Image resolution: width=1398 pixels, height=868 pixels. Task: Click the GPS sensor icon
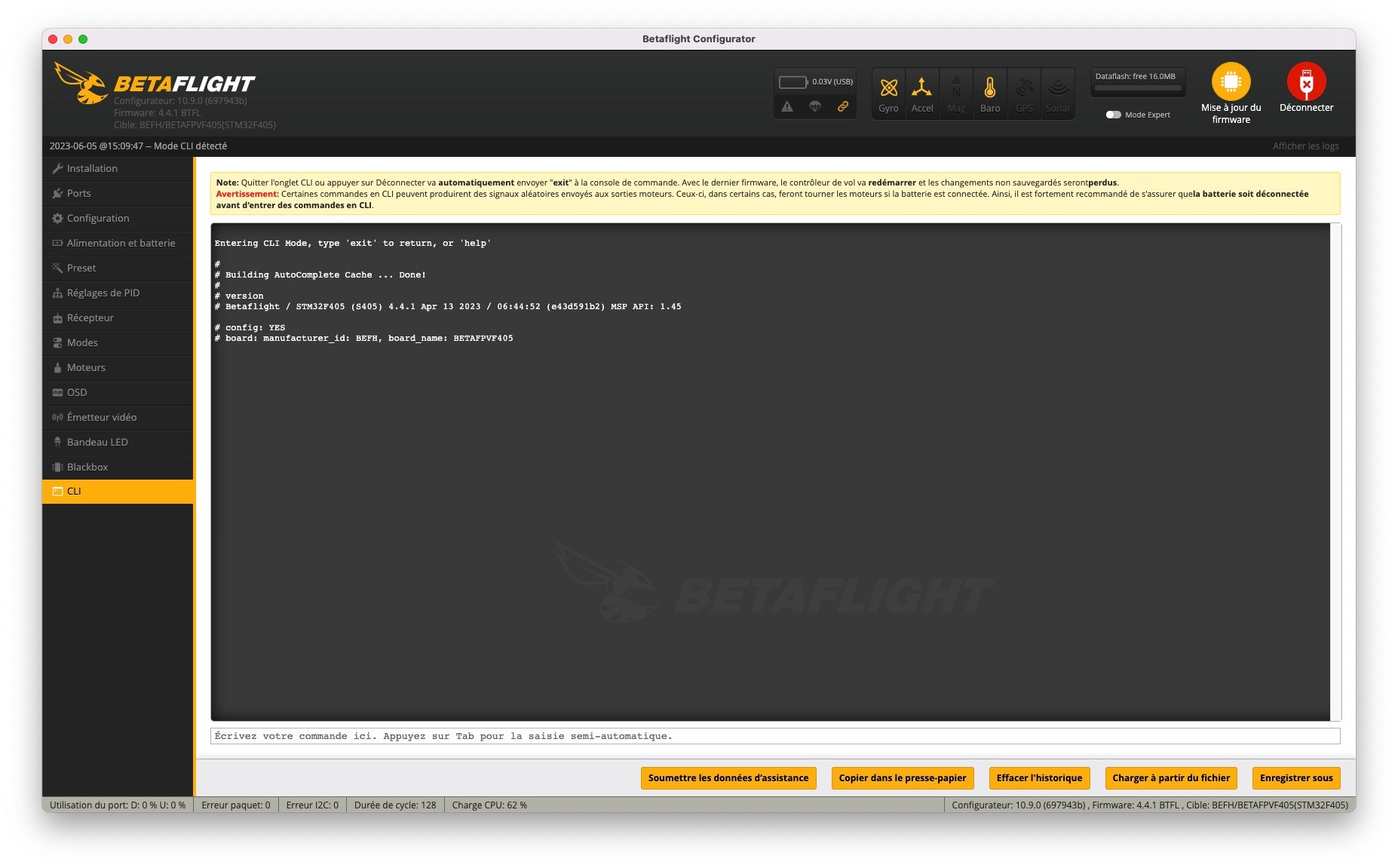[x=1024, y=93]
